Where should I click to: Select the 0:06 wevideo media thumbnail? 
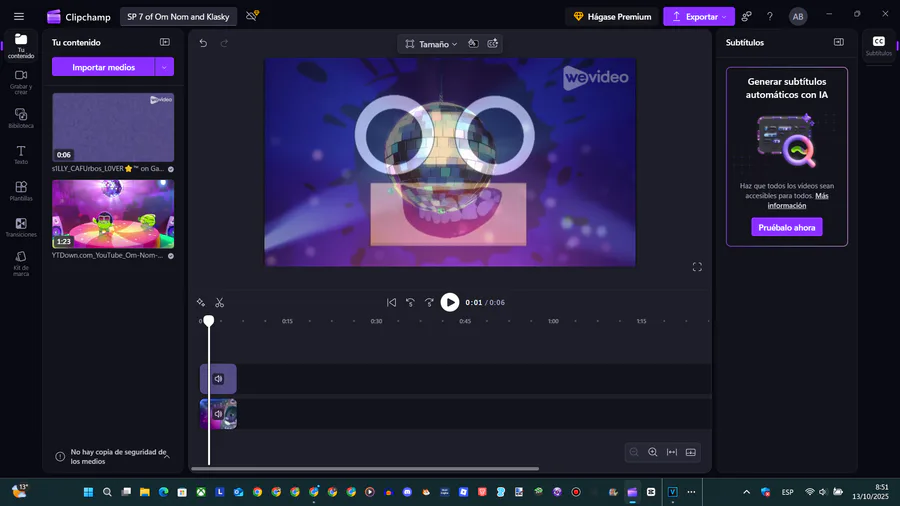coord(113,127)
